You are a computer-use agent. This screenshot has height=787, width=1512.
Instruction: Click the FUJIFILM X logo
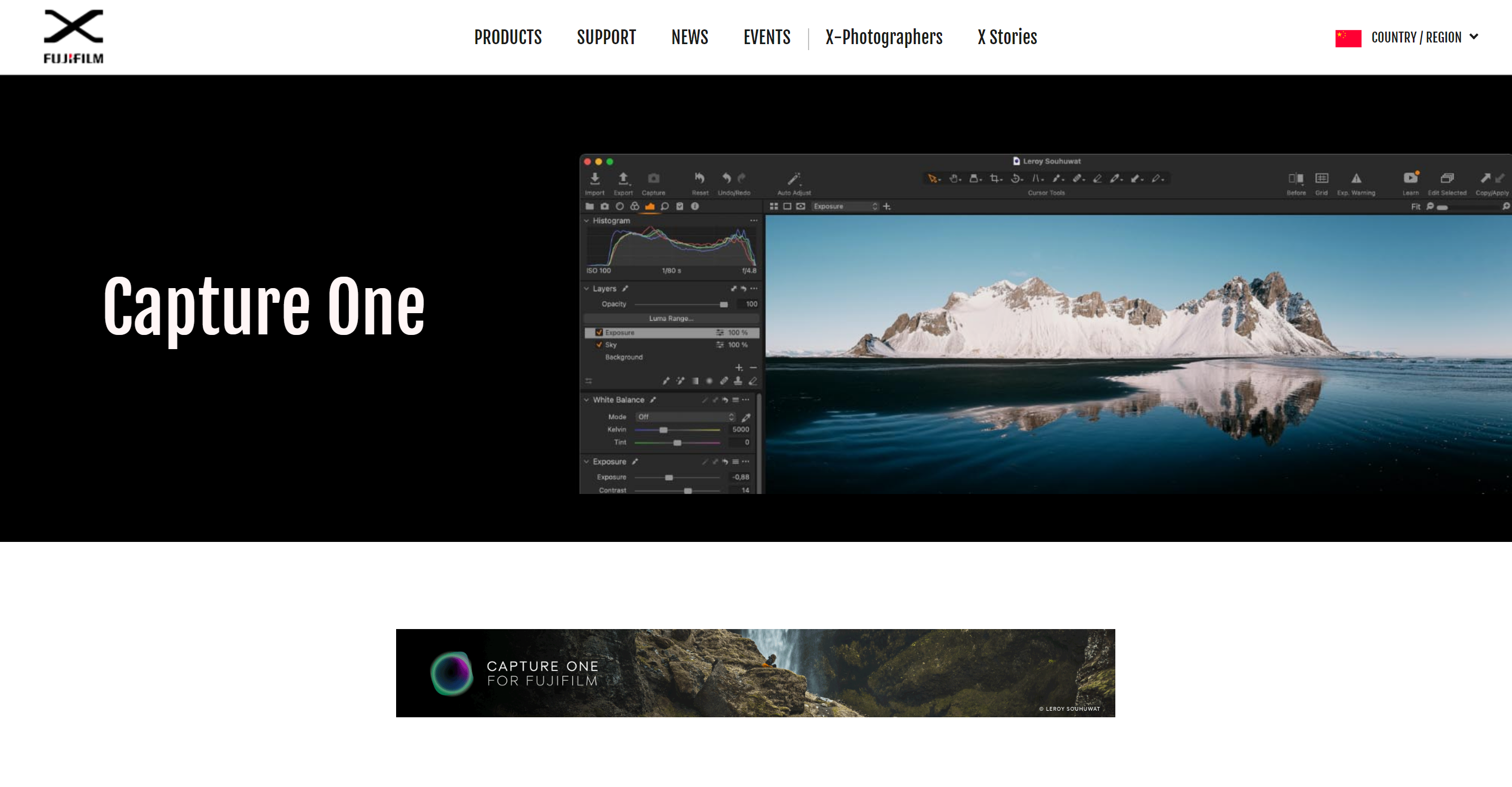click(x=74, y=36)
